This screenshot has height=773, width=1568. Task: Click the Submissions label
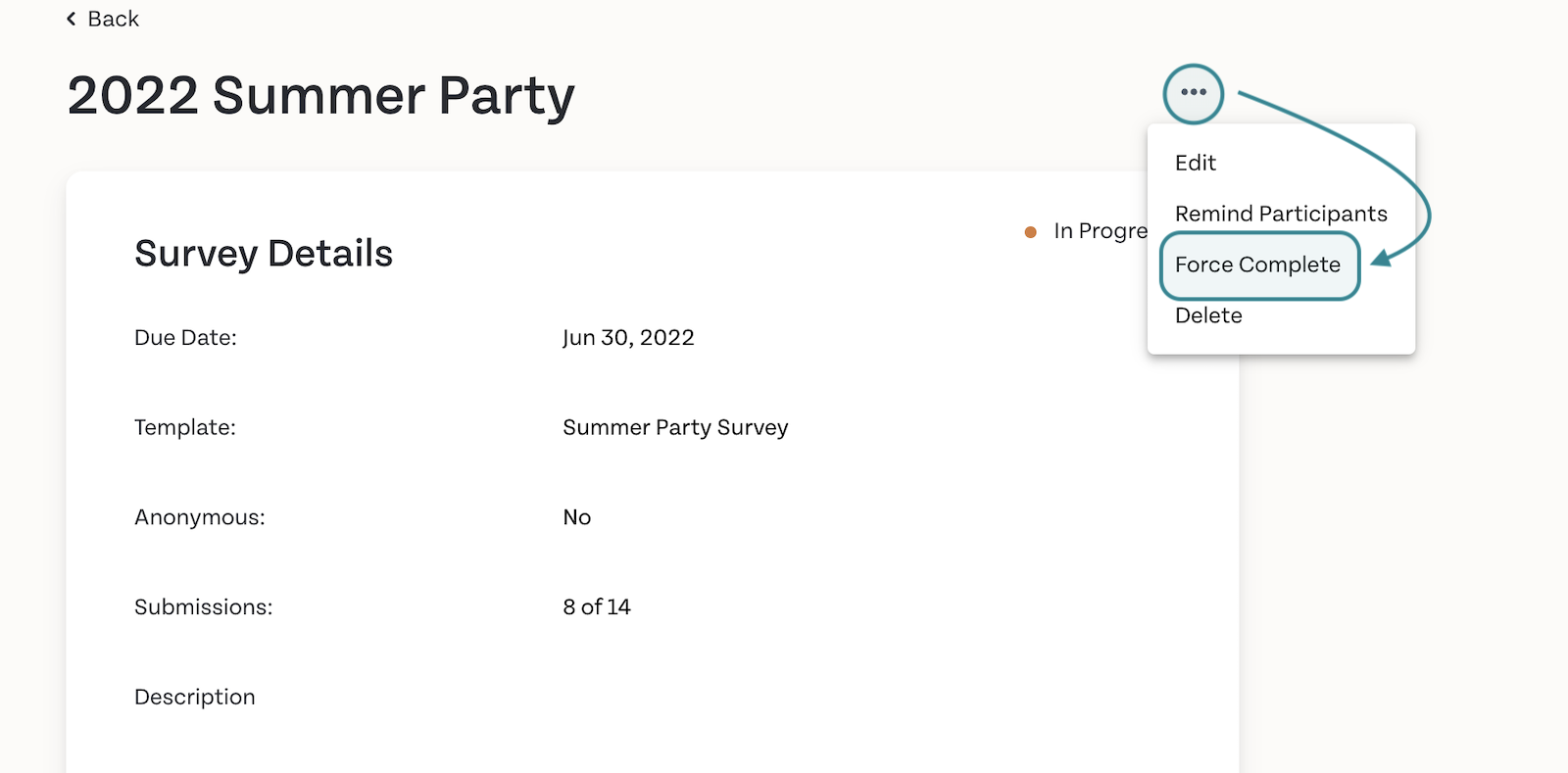[203, 607]
